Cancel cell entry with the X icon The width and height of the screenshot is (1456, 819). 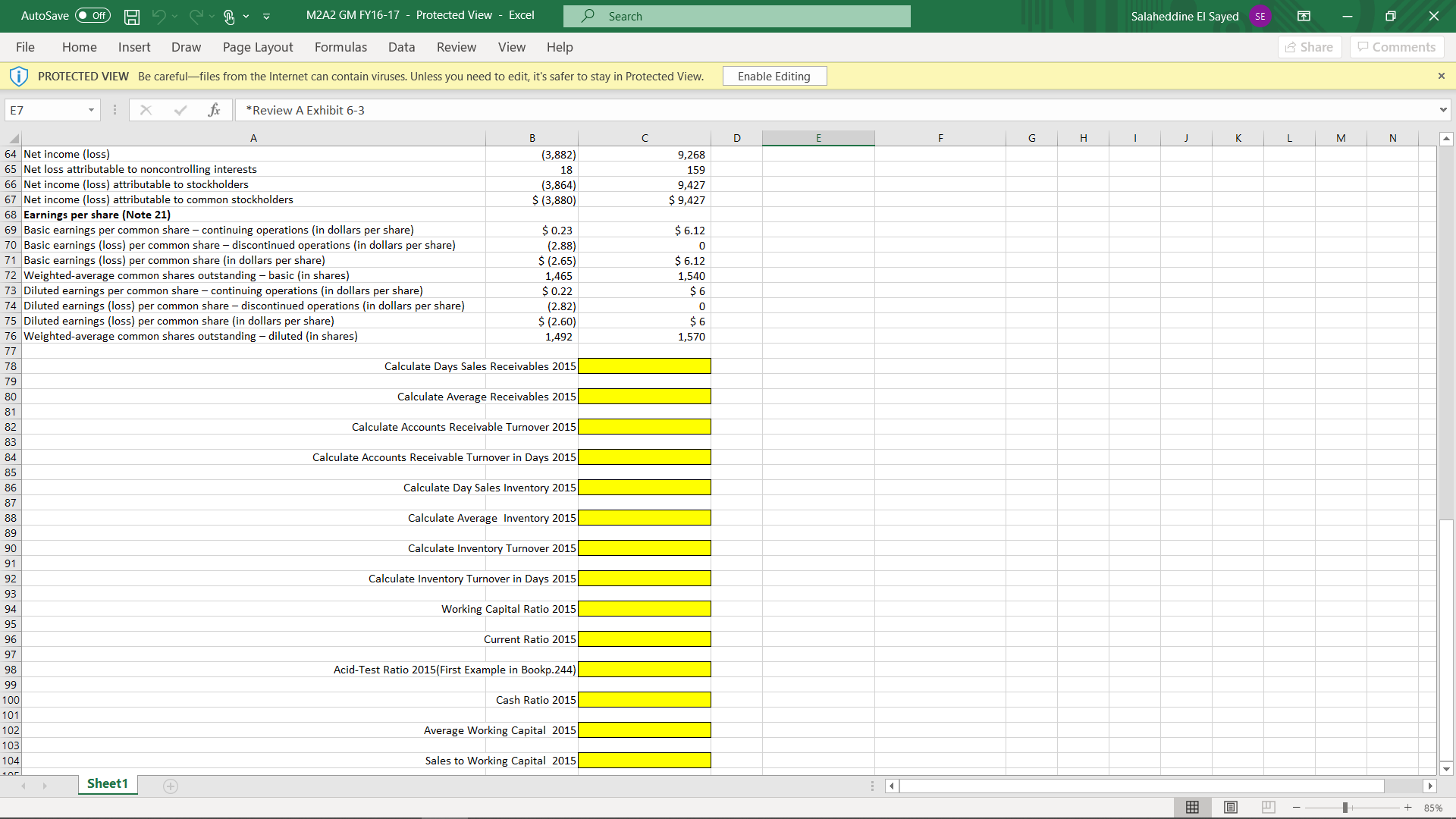(x=146, y=110)
